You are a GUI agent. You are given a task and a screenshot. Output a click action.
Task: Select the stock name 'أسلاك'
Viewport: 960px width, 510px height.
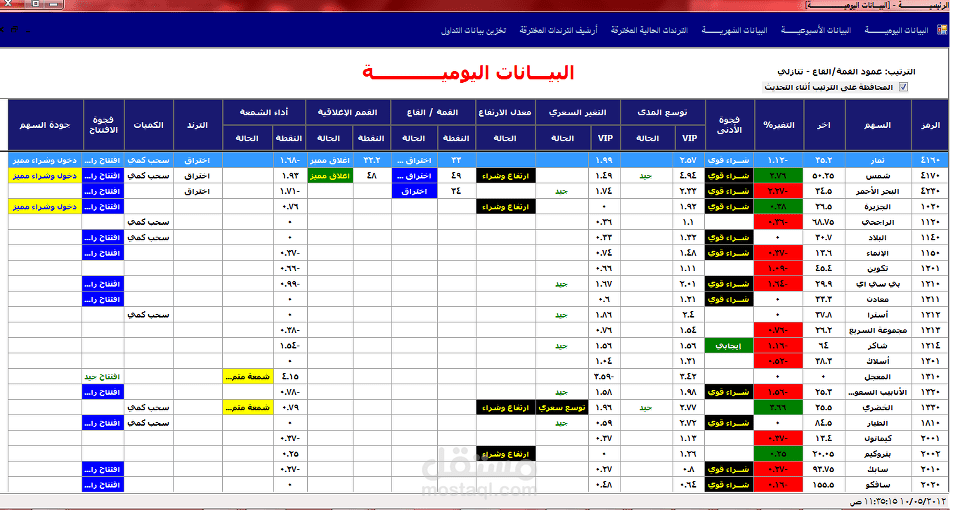879,361
